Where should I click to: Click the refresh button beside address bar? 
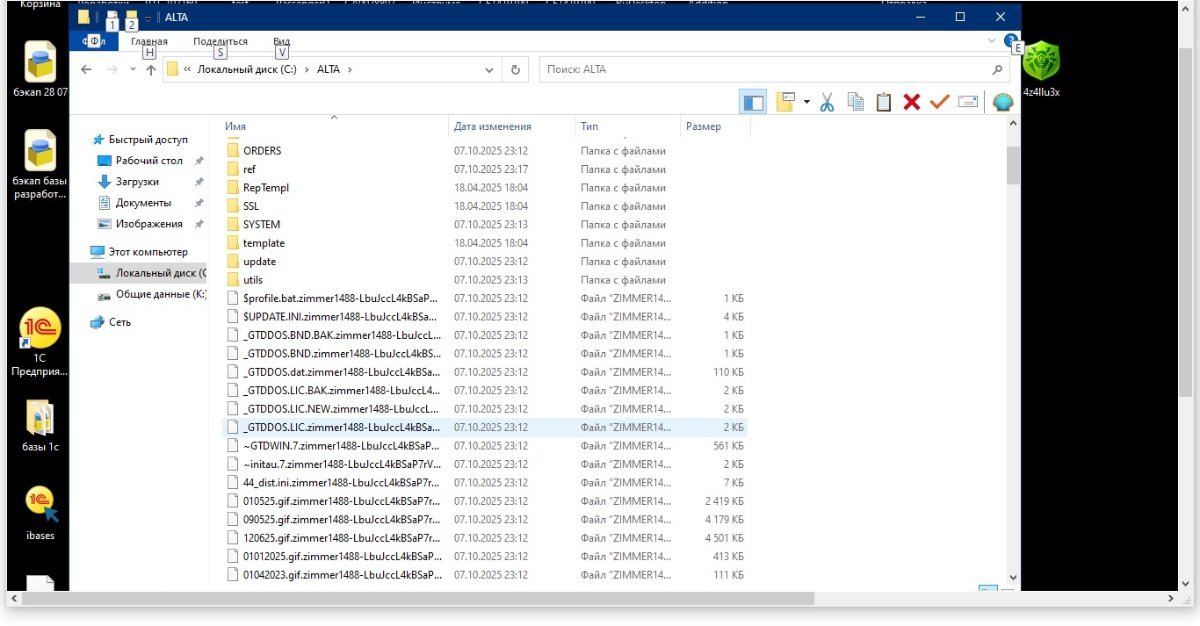pyautogui.click(x=515, y=70)
